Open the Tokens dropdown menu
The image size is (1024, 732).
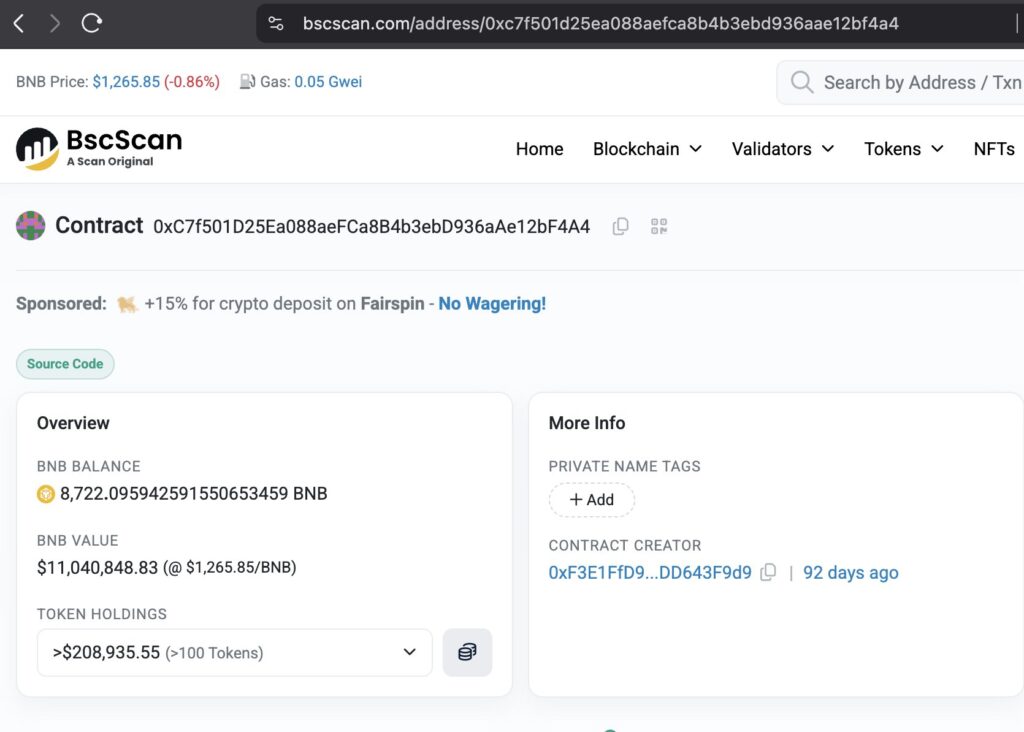pyautogui.click(x=903, y=149)
